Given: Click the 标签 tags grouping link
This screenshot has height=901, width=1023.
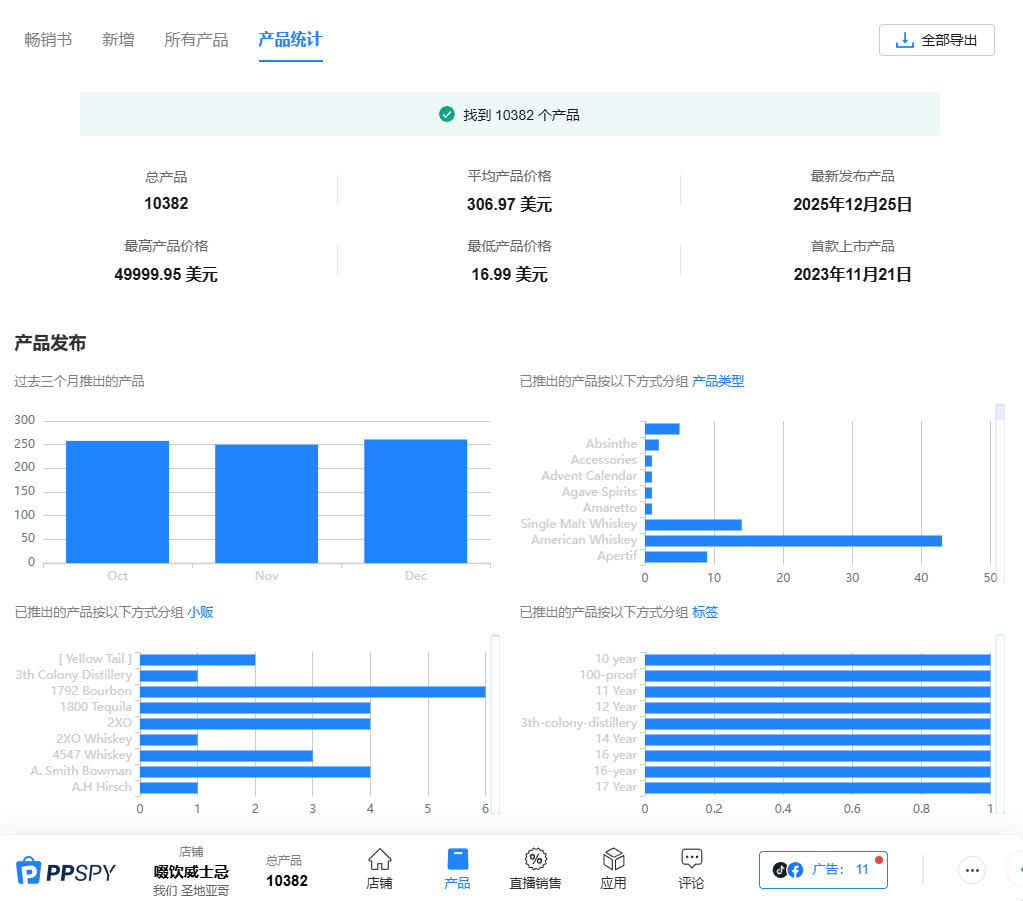Looking at the screenshot, I should point(705,612).
